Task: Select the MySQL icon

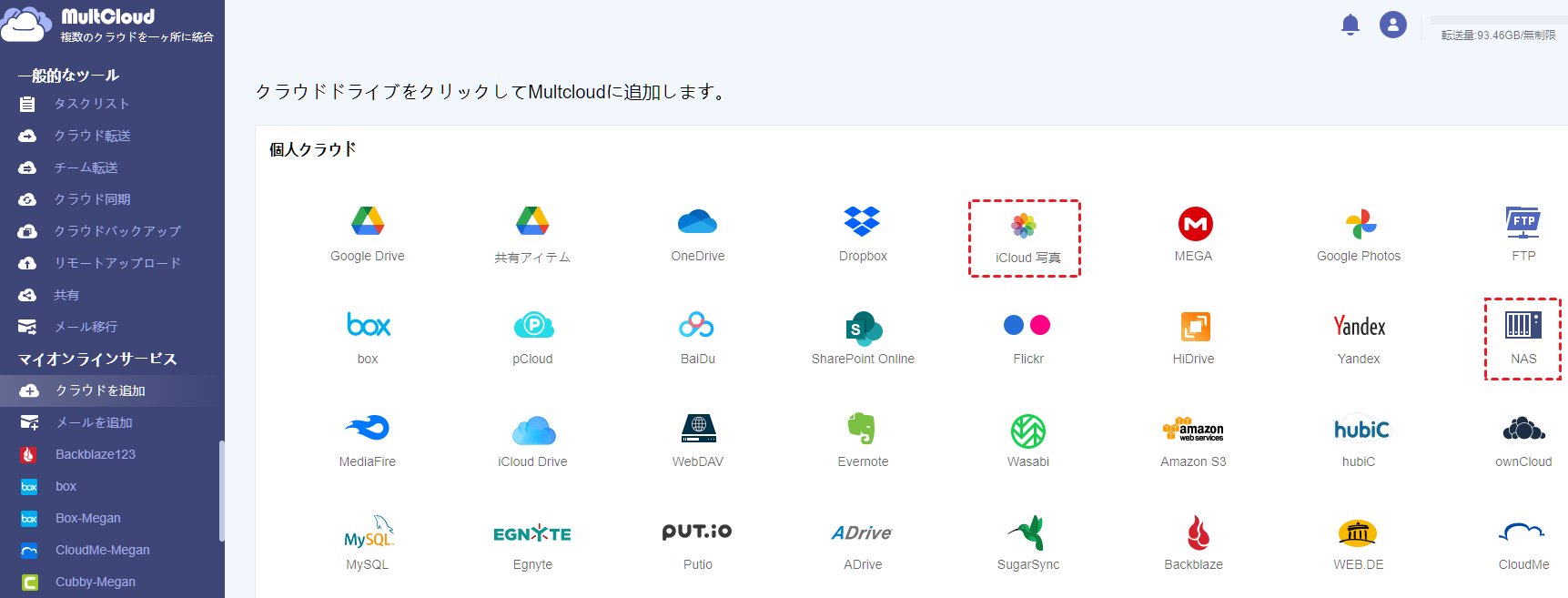Action: pos(368,532)
